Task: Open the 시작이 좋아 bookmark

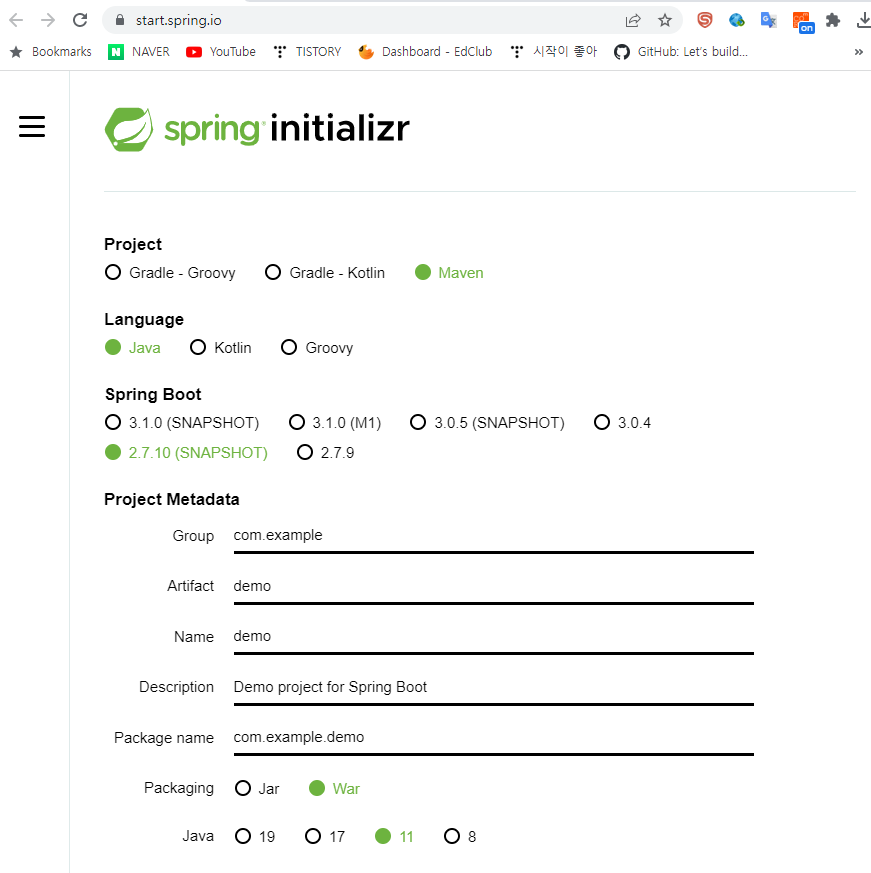Action: point(554,52)
